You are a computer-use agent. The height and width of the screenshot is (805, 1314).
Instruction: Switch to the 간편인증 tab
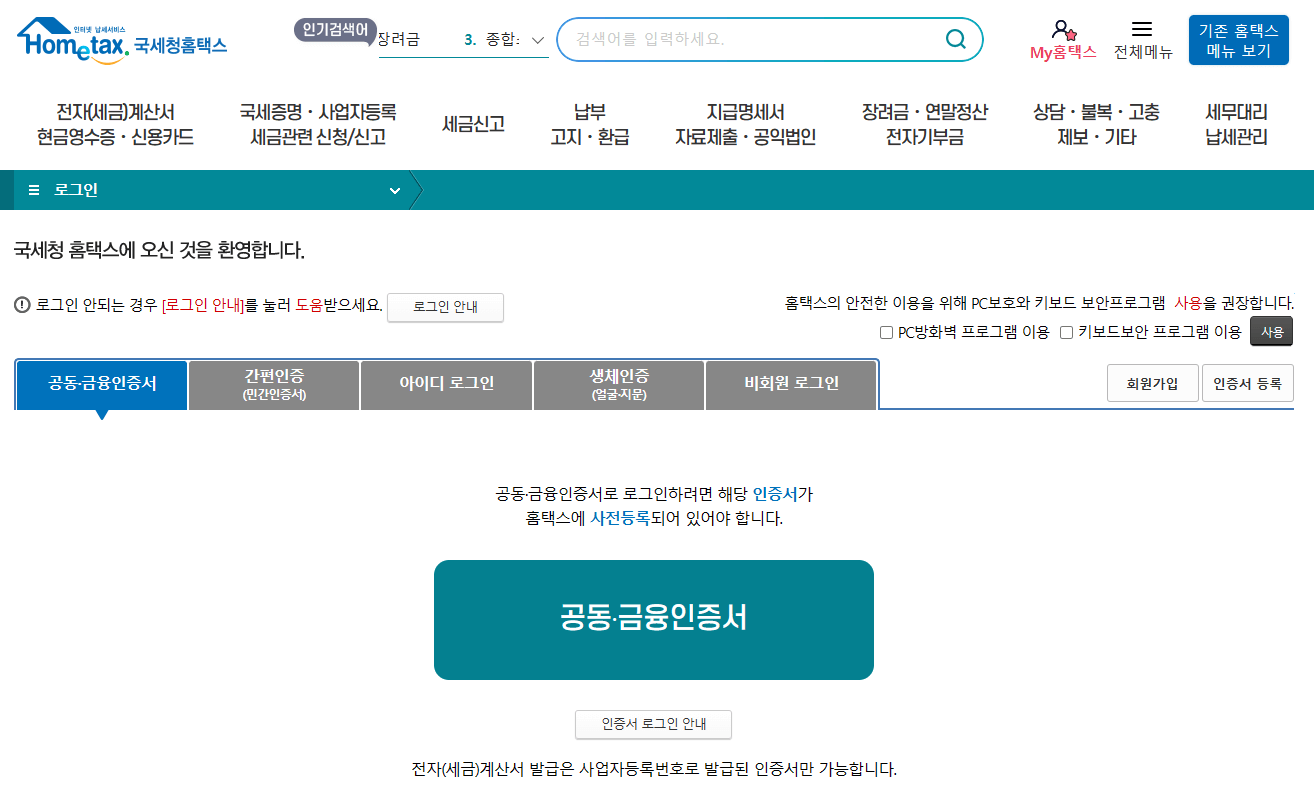[272, 384]
